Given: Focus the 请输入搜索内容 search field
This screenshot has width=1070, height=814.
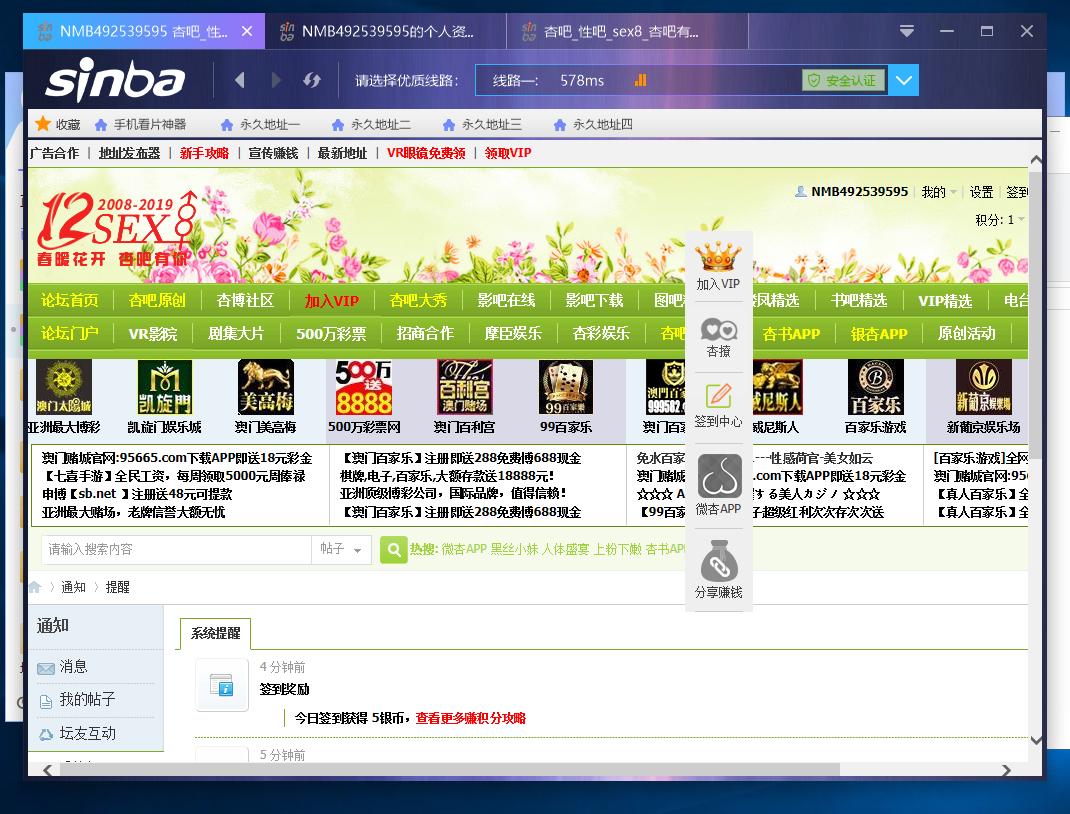Looking at the screenshot, I should coord(177,549).
